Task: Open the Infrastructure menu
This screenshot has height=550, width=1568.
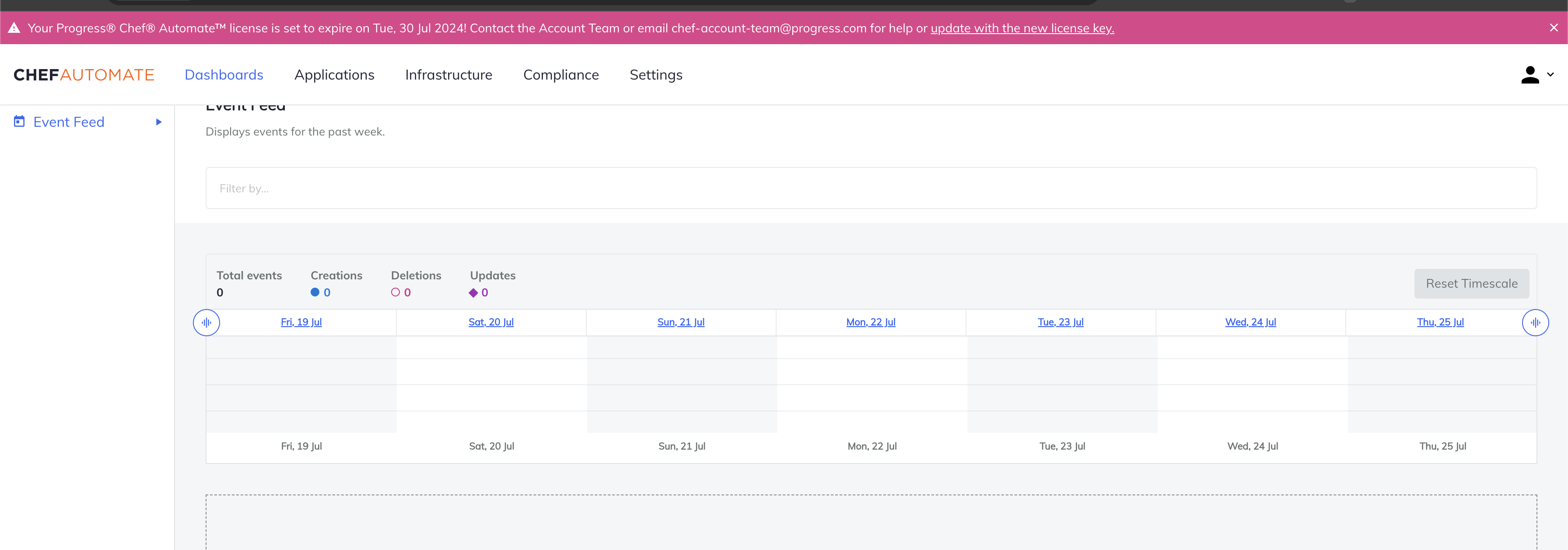Action: pyautogui.click(x=448, y=74)
